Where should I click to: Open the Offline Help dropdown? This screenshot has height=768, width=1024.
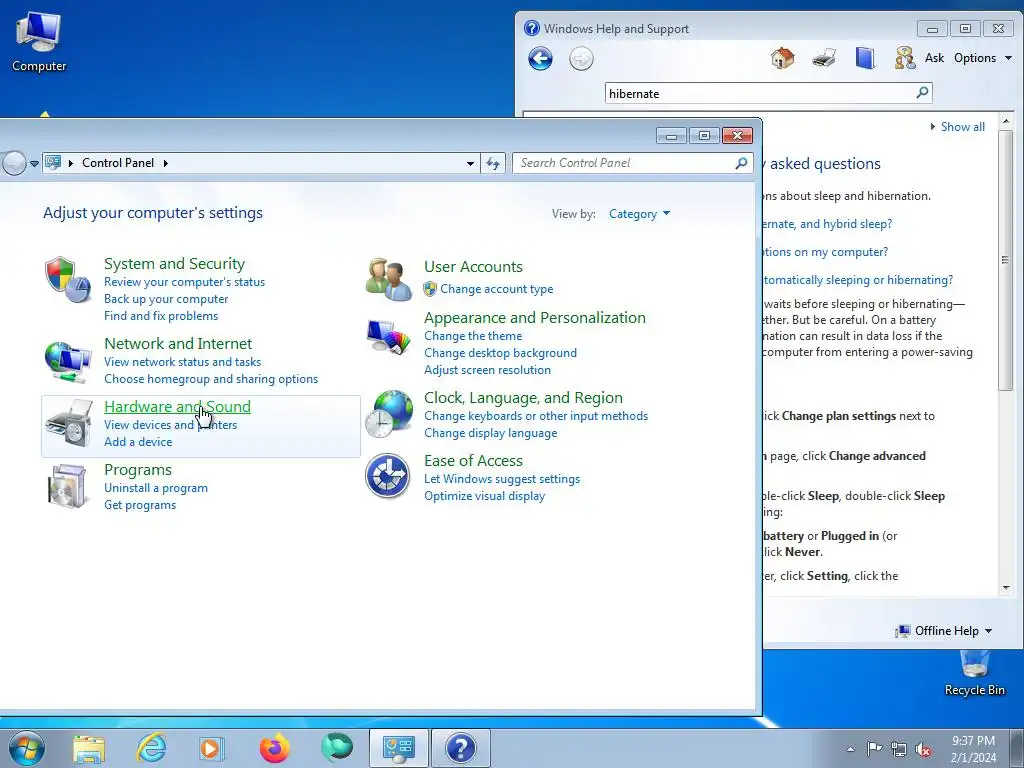click(944, 631)
